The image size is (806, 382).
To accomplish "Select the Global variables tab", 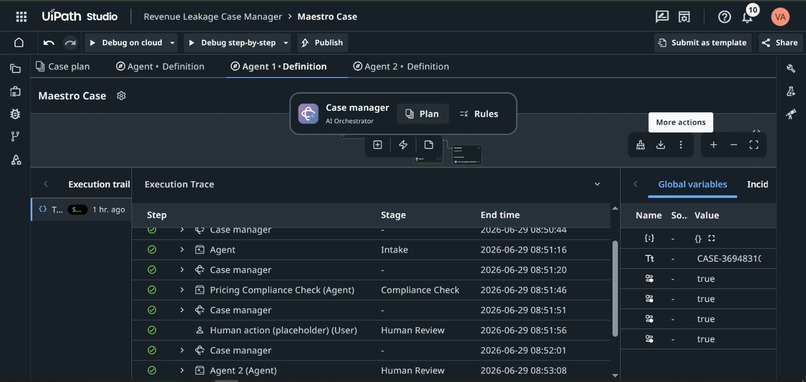I will [x=692, y=184].
